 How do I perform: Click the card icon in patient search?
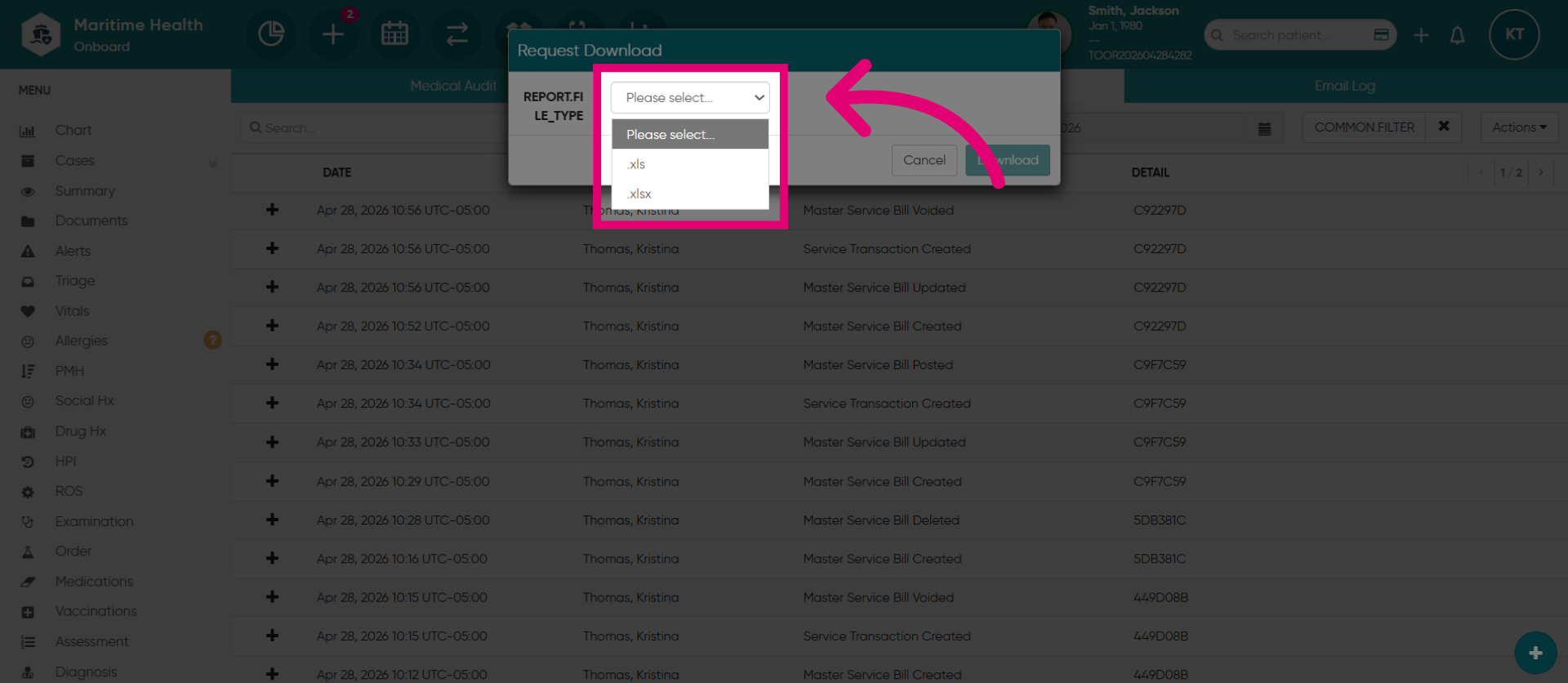coord(1381,35)
